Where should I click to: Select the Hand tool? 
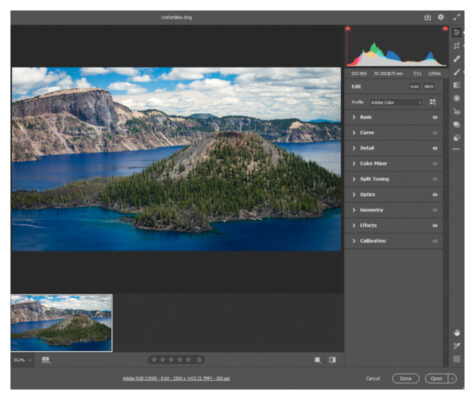point(457,333)
